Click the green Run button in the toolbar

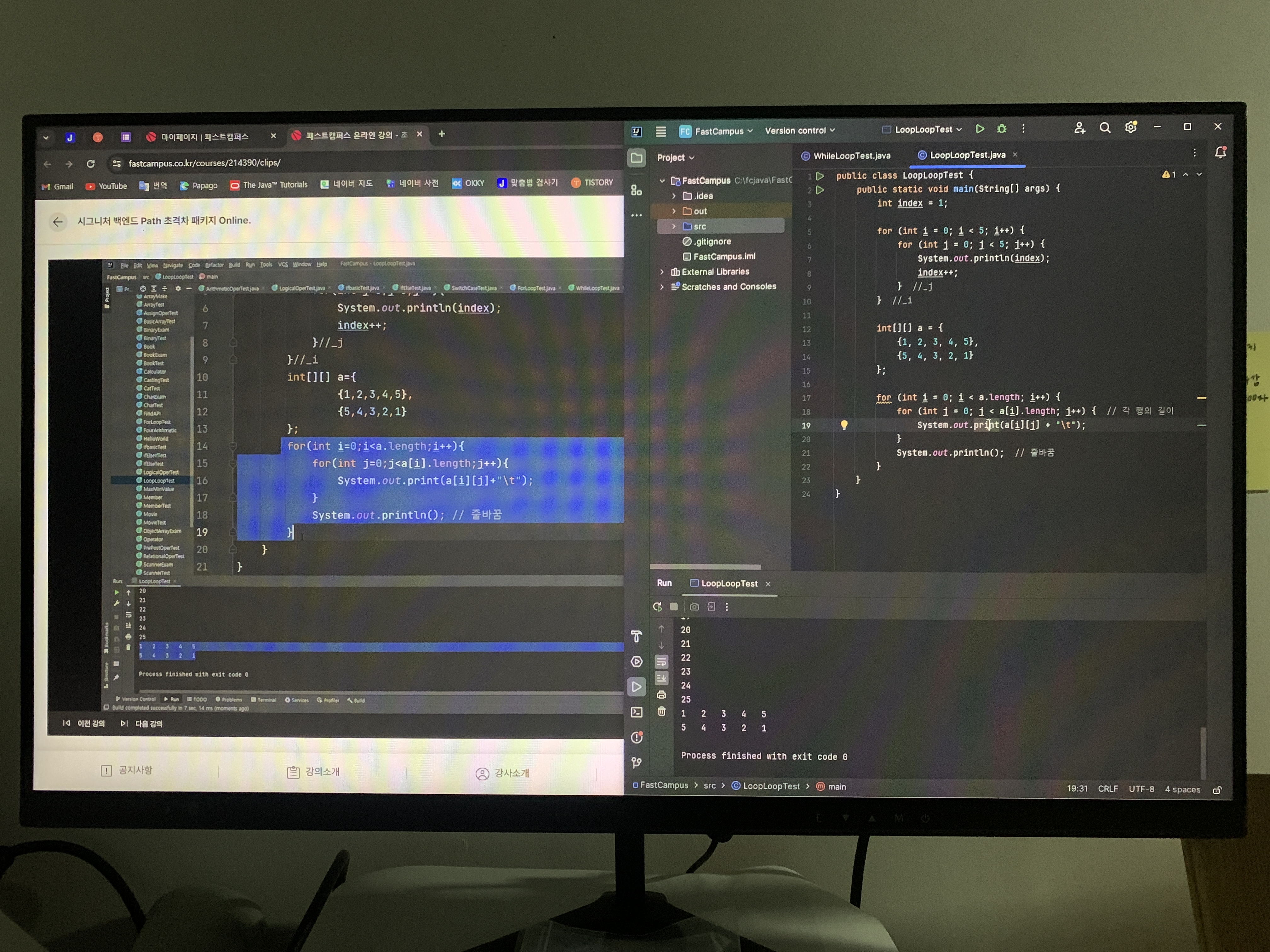[x=980, y=129]
